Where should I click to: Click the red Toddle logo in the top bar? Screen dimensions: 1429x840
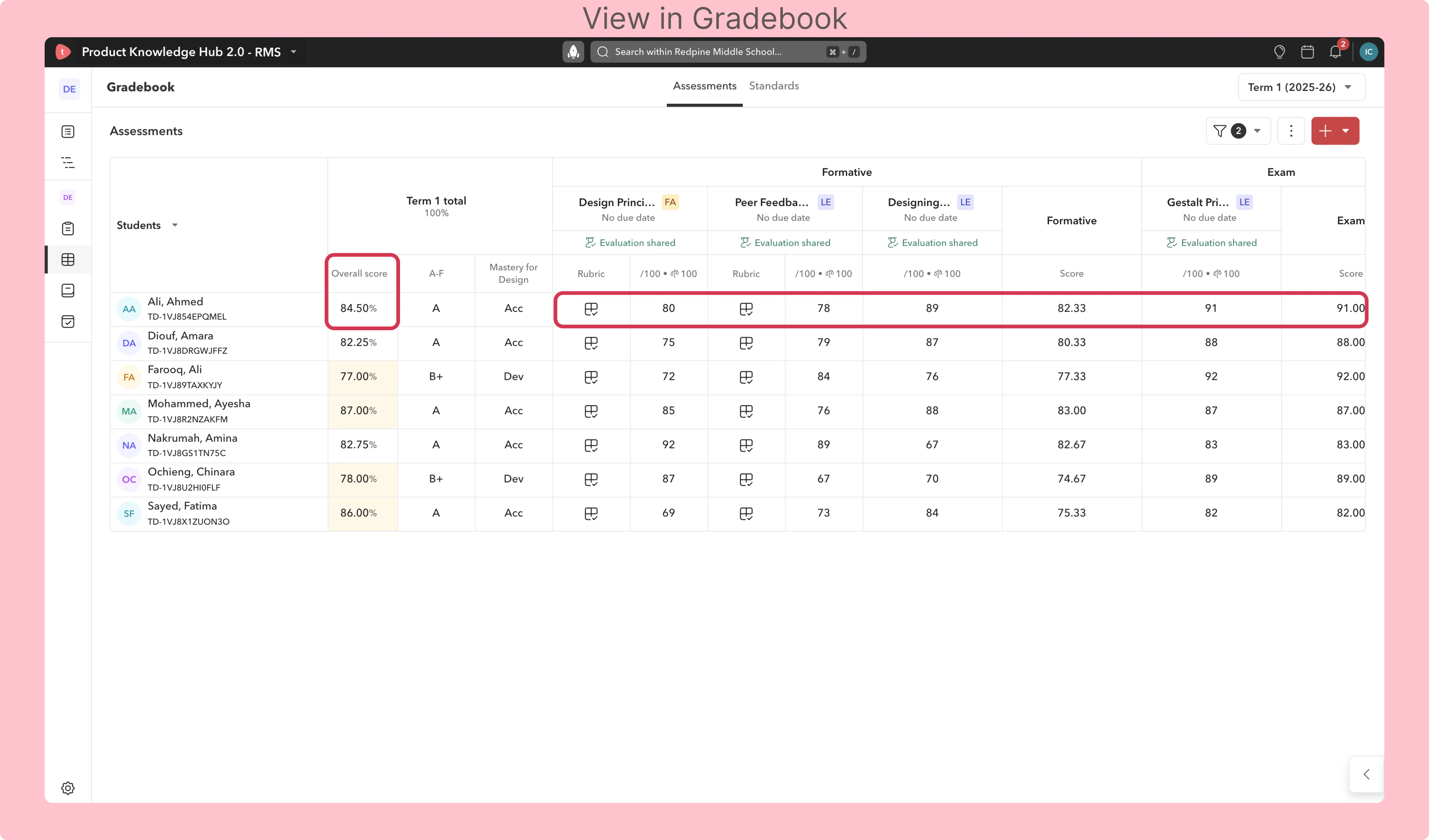(x=63, y=52)
